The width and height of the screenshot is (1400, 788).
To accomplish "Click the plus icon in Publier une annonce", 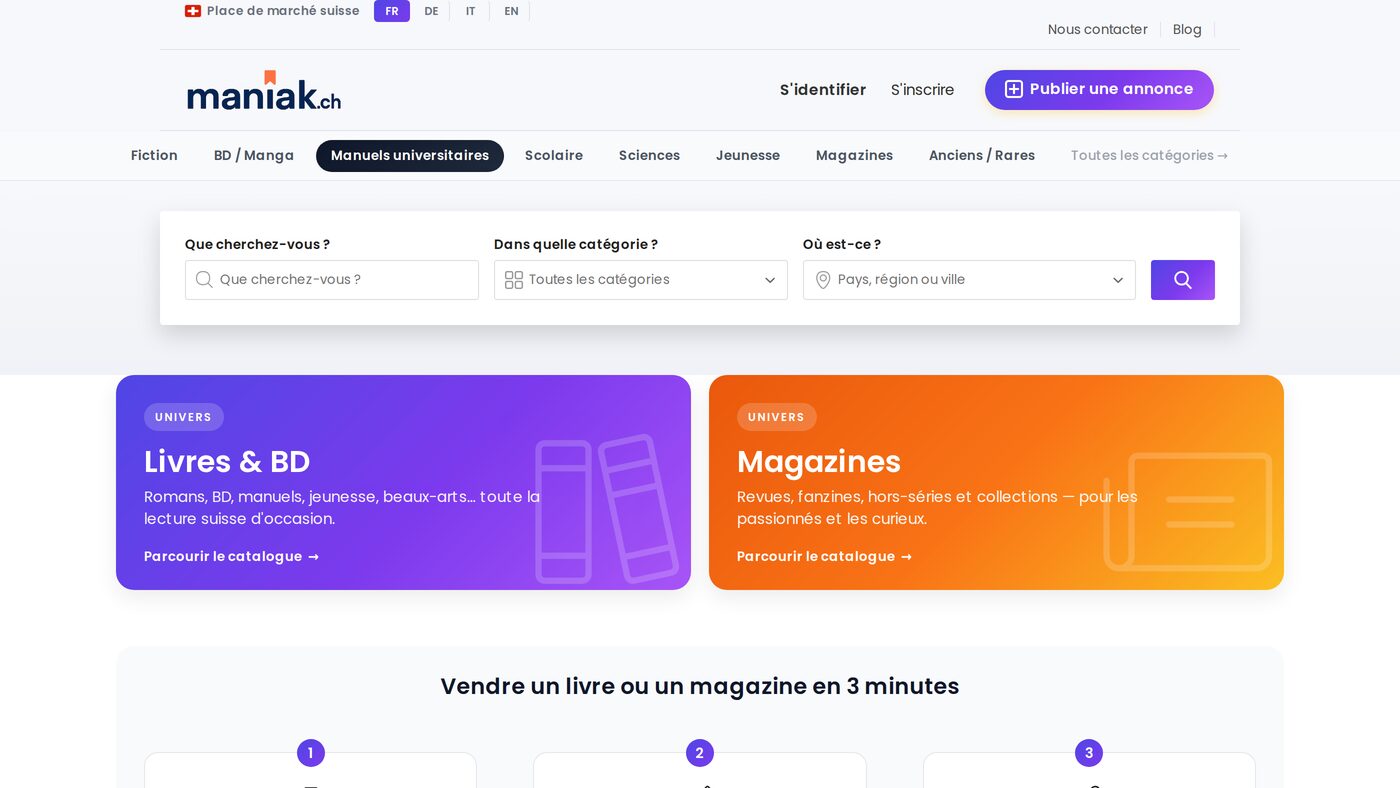I will tap(1014, 89).
